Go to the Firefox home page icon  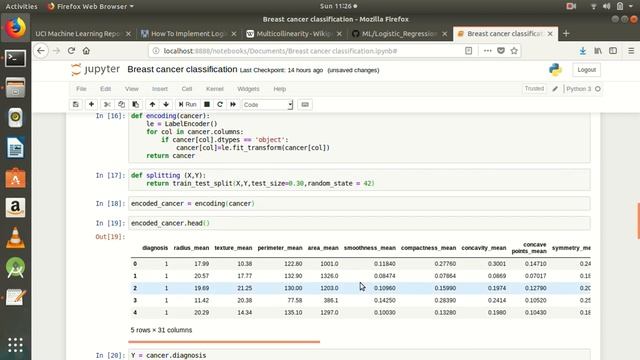86,51
